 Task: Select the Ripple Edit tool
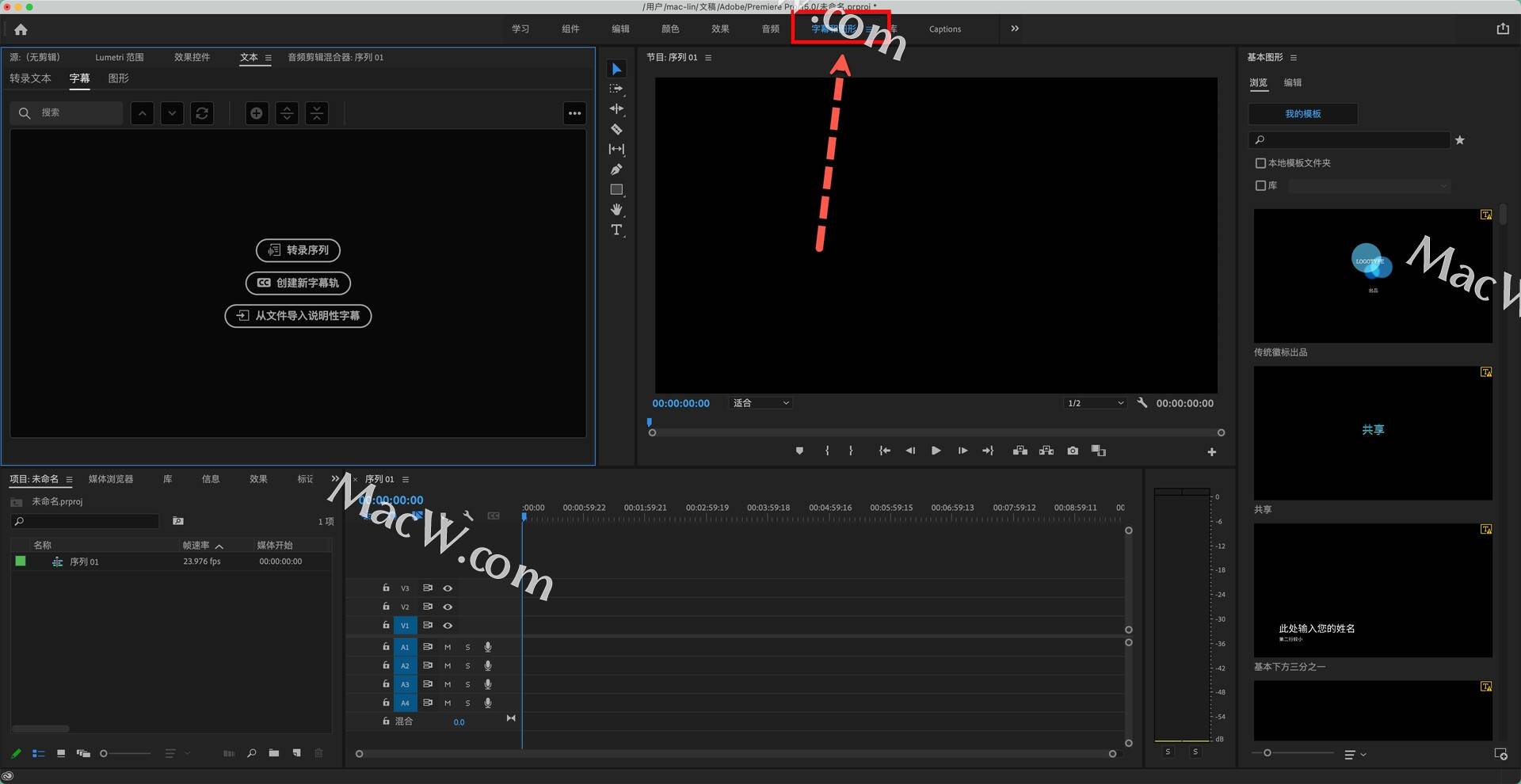point(616,108)
